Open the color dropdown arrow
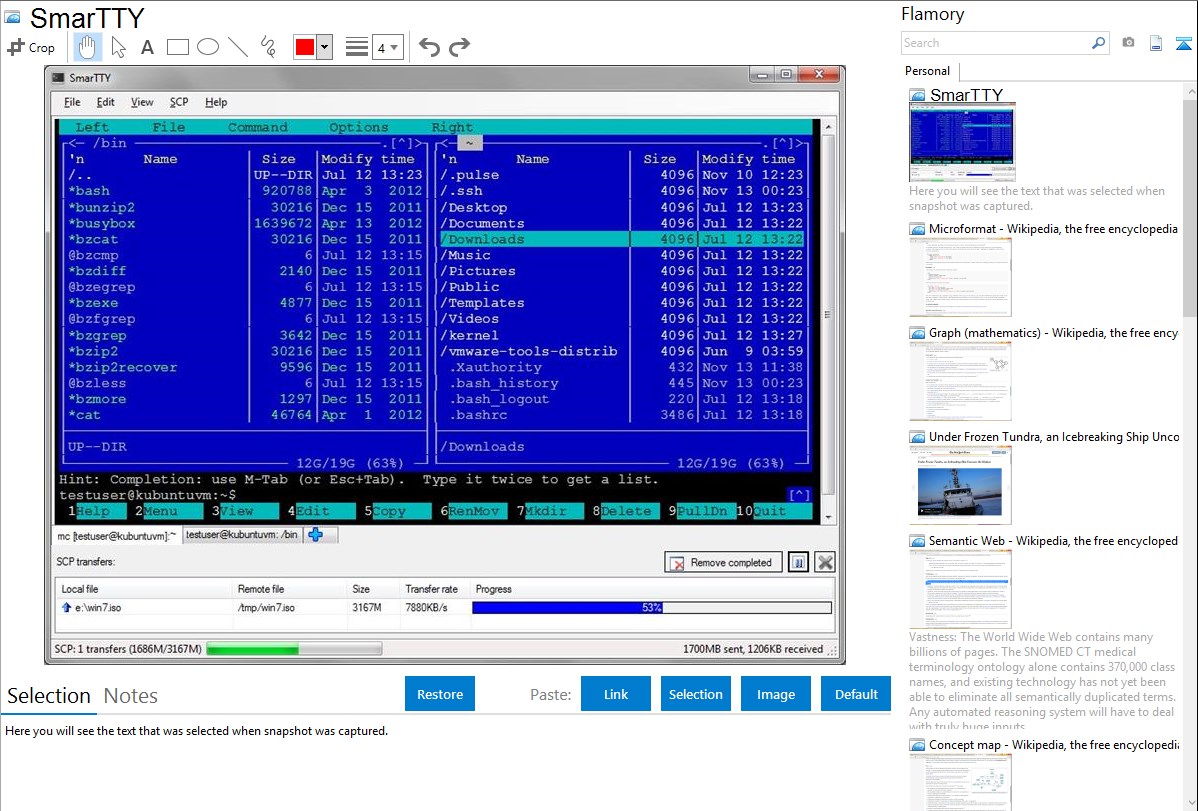1198x811 pixels. click(x=324, y=47)
